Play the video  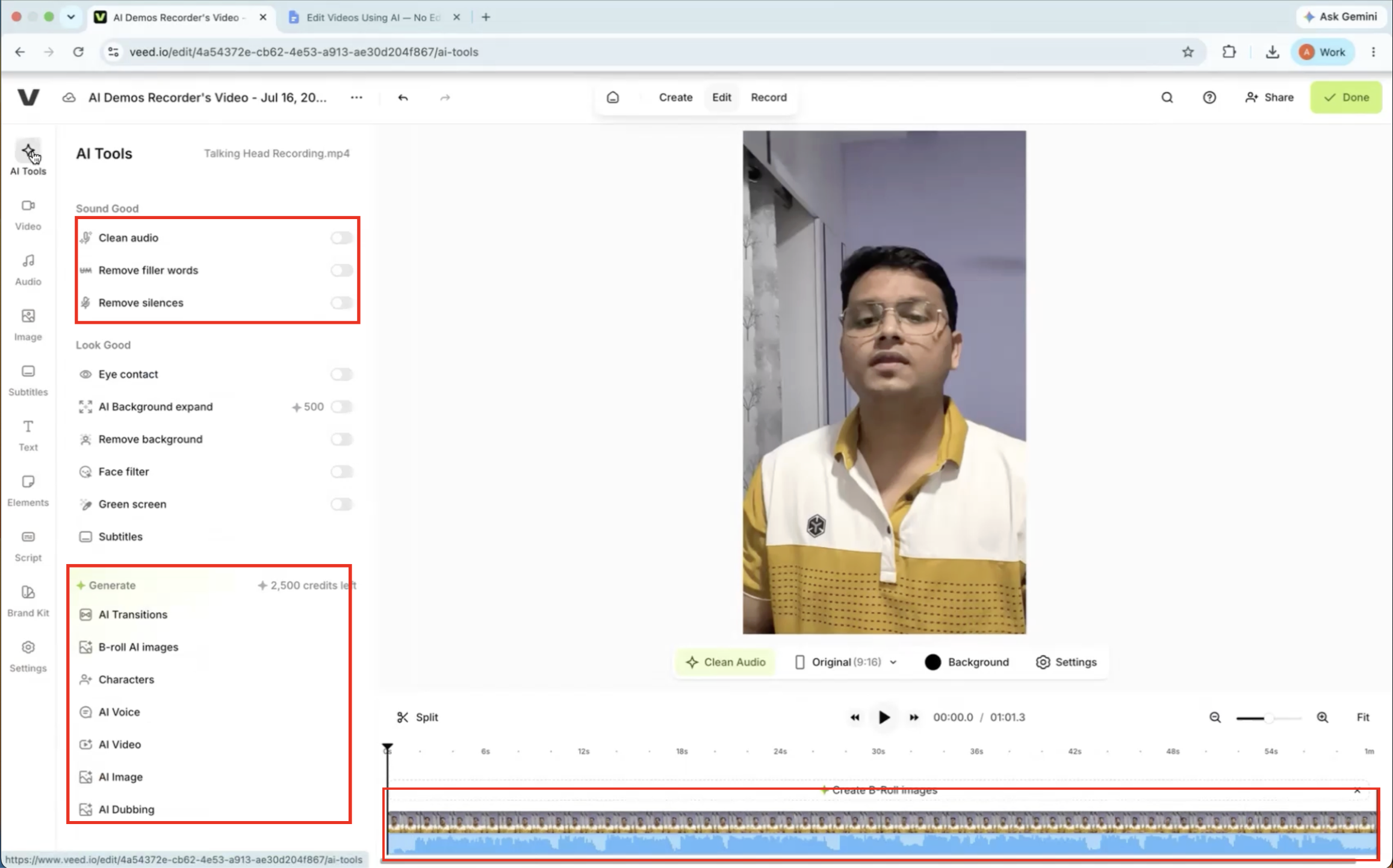coord(884,717)
